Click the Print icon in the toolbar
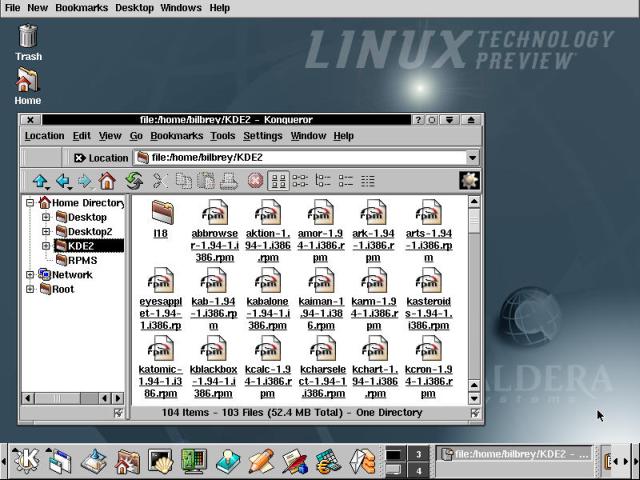 [229, 181]
